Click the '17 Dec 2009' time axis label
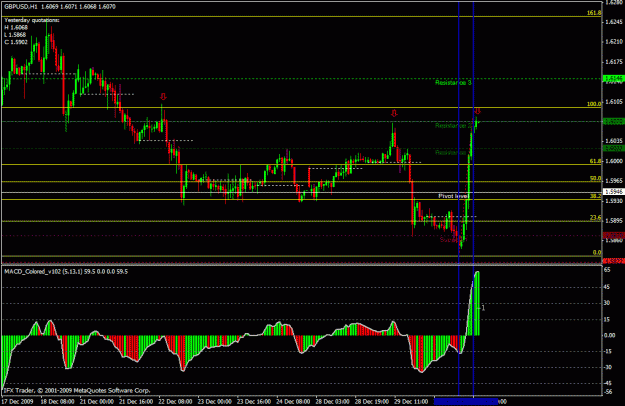Viewport: 625px width, 406px height. pos(18,402)
